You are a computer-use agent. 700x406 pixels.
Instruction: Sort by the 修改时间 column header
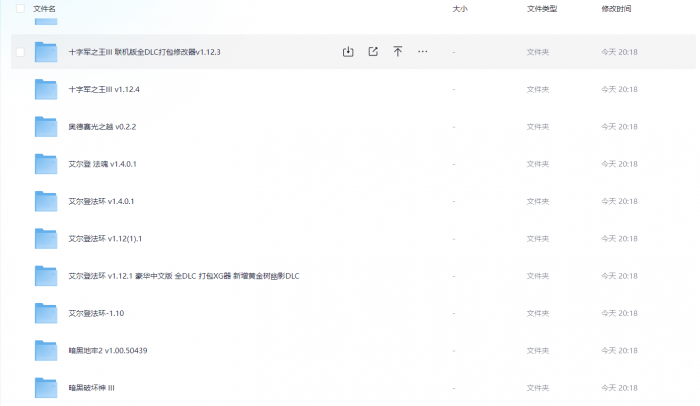click(x=616, y=8)
